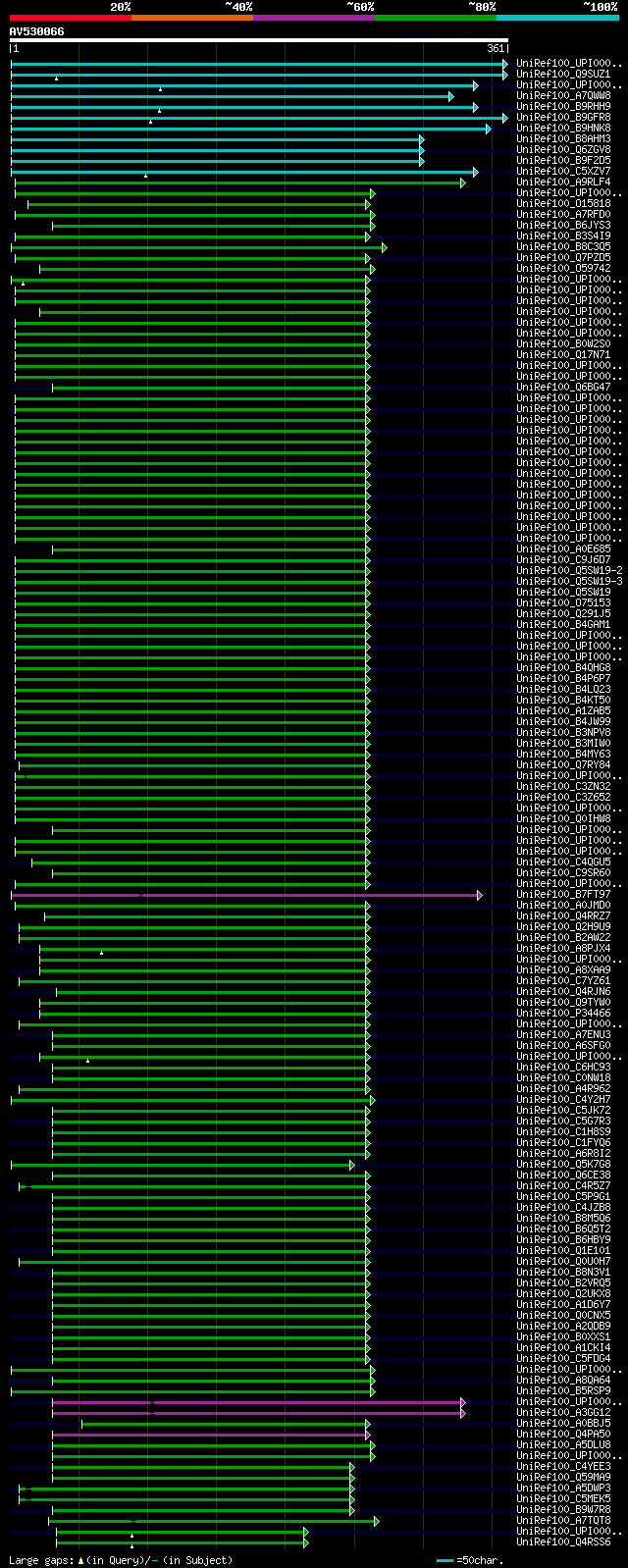Click the purple alignment bar for B7FT97
The image size is (628, 1568).
(x=245, y=895)
